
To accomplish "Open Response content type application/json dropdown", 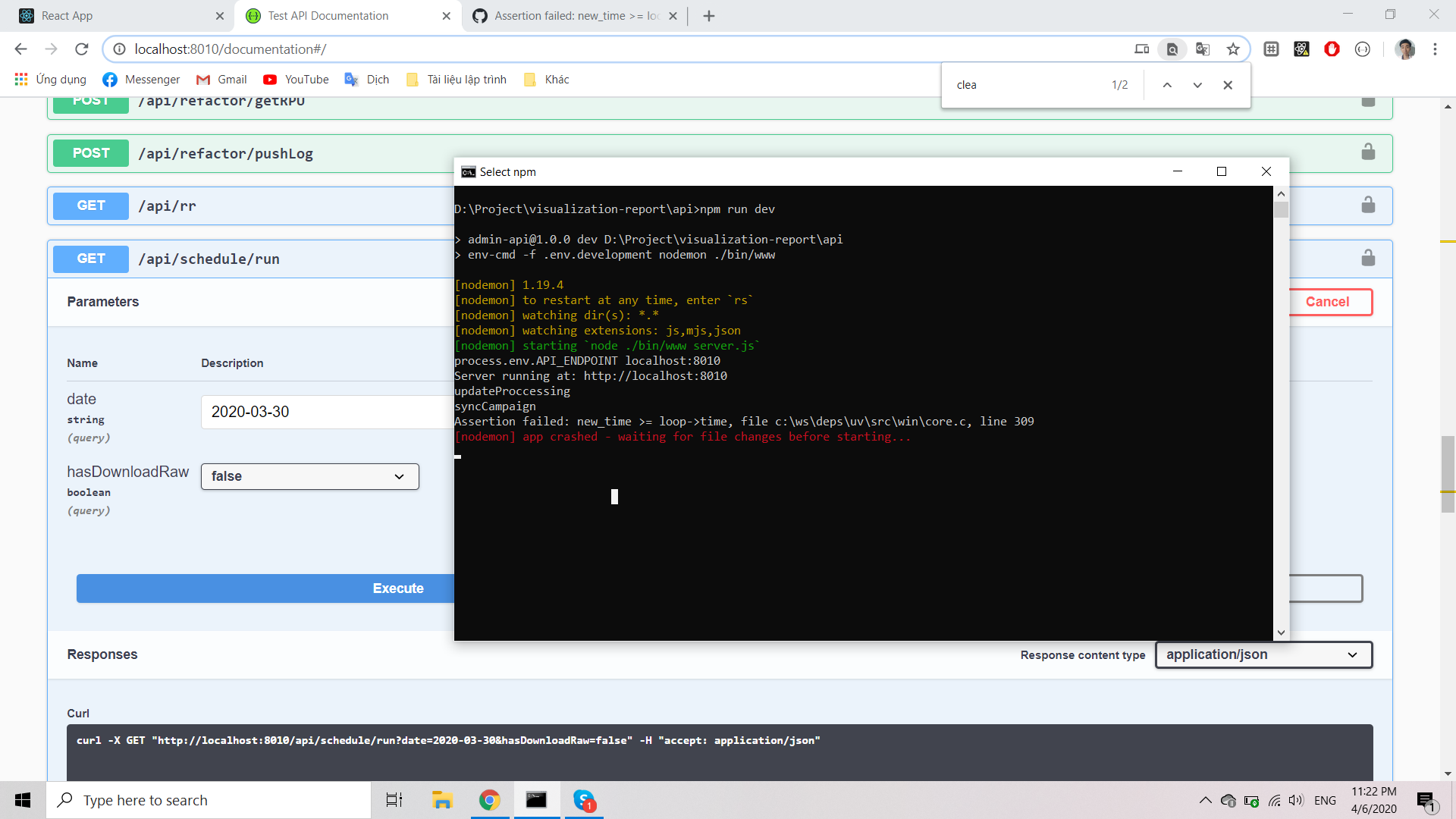I will point(1263,655).
